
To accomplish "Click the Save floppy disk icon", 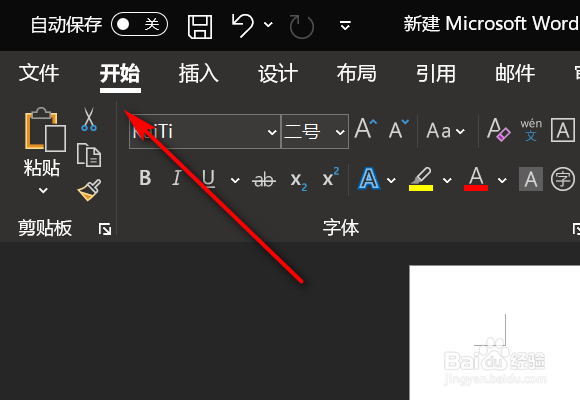I will pos(200,27).
